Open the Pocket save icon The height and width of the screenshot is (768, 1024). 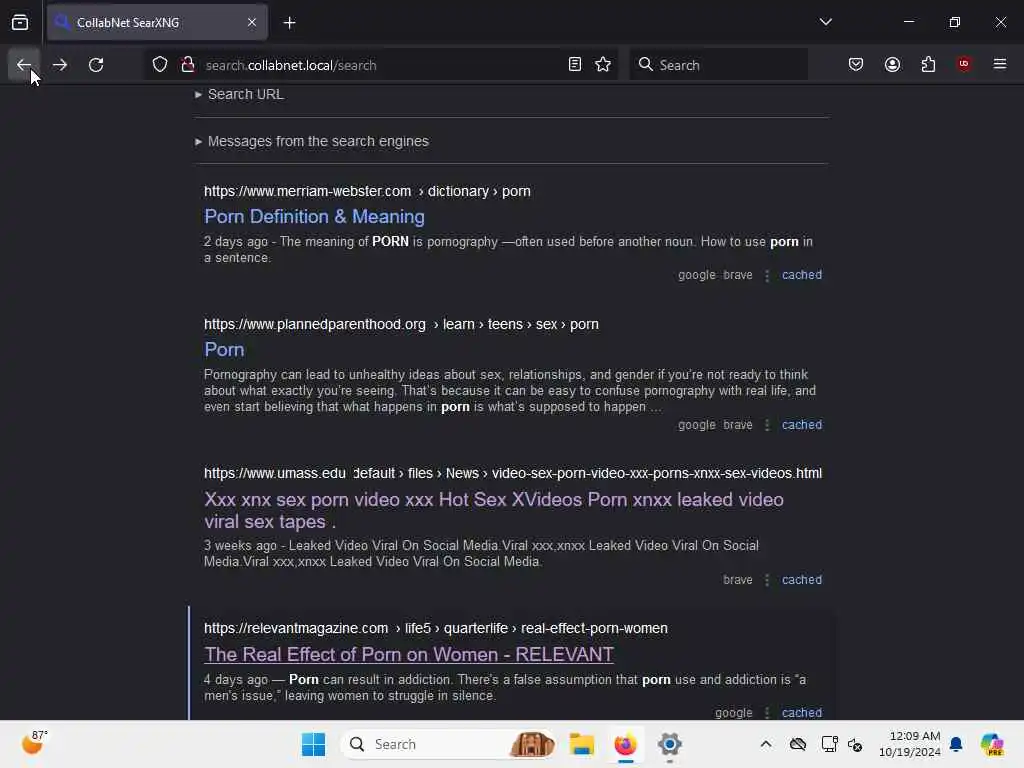coord(856,65)
